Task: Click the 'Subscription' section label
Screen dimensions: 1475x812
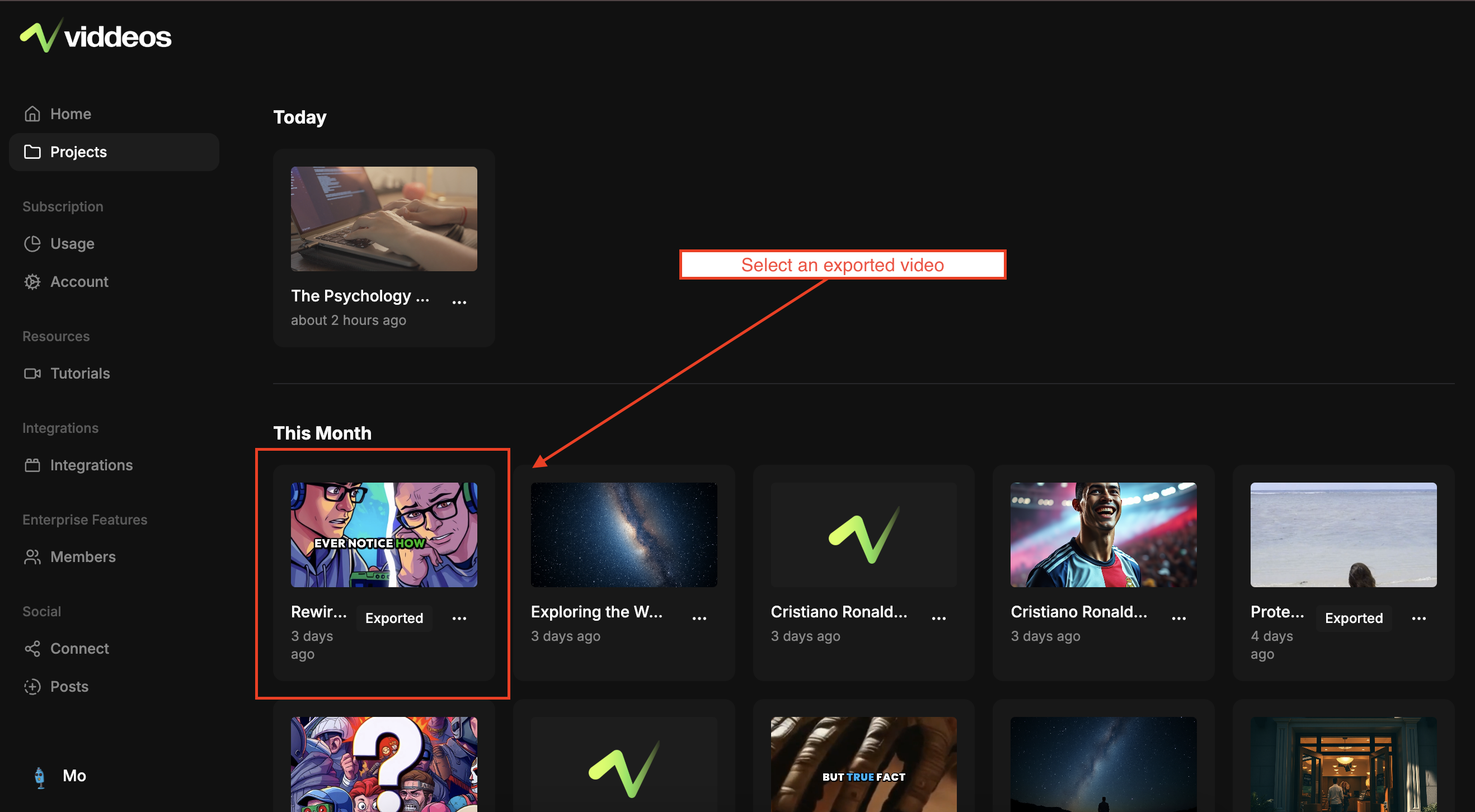Action: click(63, 206)
